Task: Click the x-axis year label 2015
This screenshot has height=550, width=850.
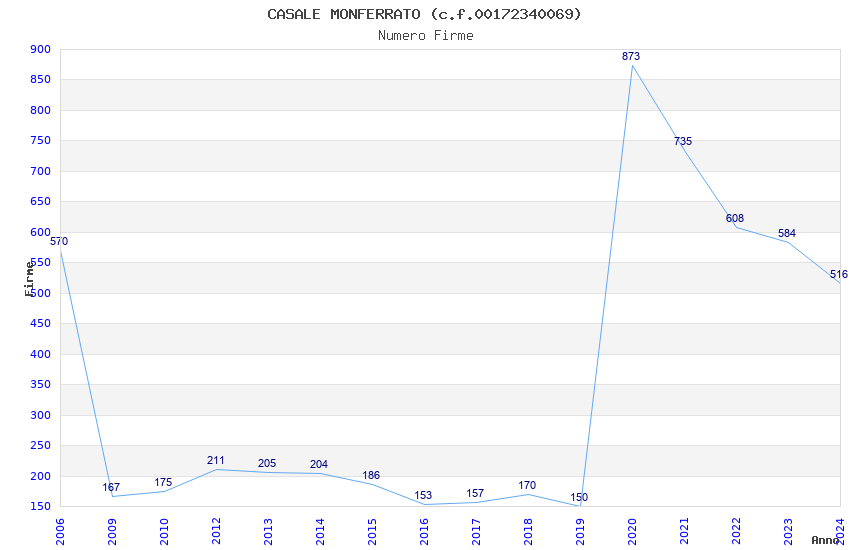Action: click(x=372, y=532)
